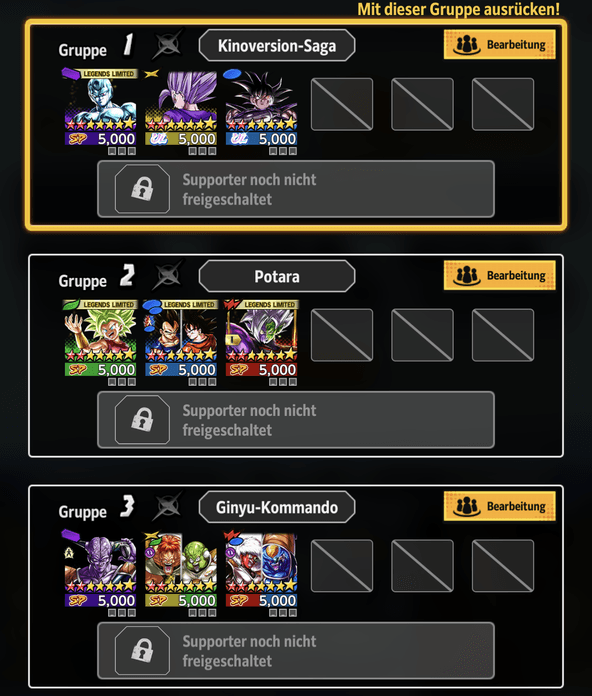Screen dimensions: 592x696
Task: Open the Ginyu-Kommando group name field
Action: [277, 507]
